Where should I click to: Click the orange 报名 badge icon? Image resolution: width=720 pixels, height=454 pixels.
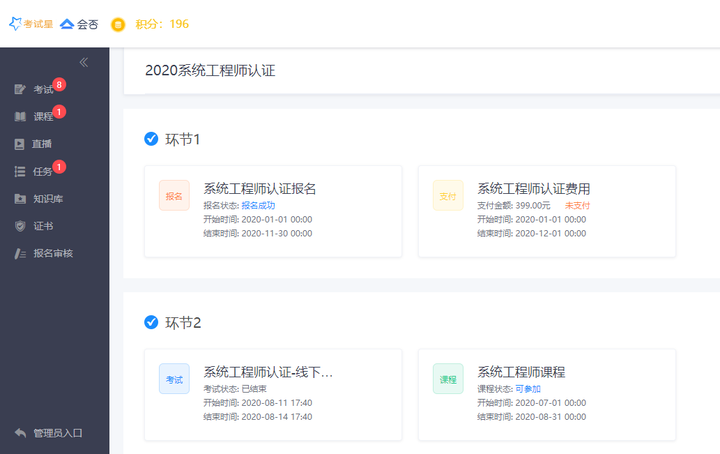[174, 196]
